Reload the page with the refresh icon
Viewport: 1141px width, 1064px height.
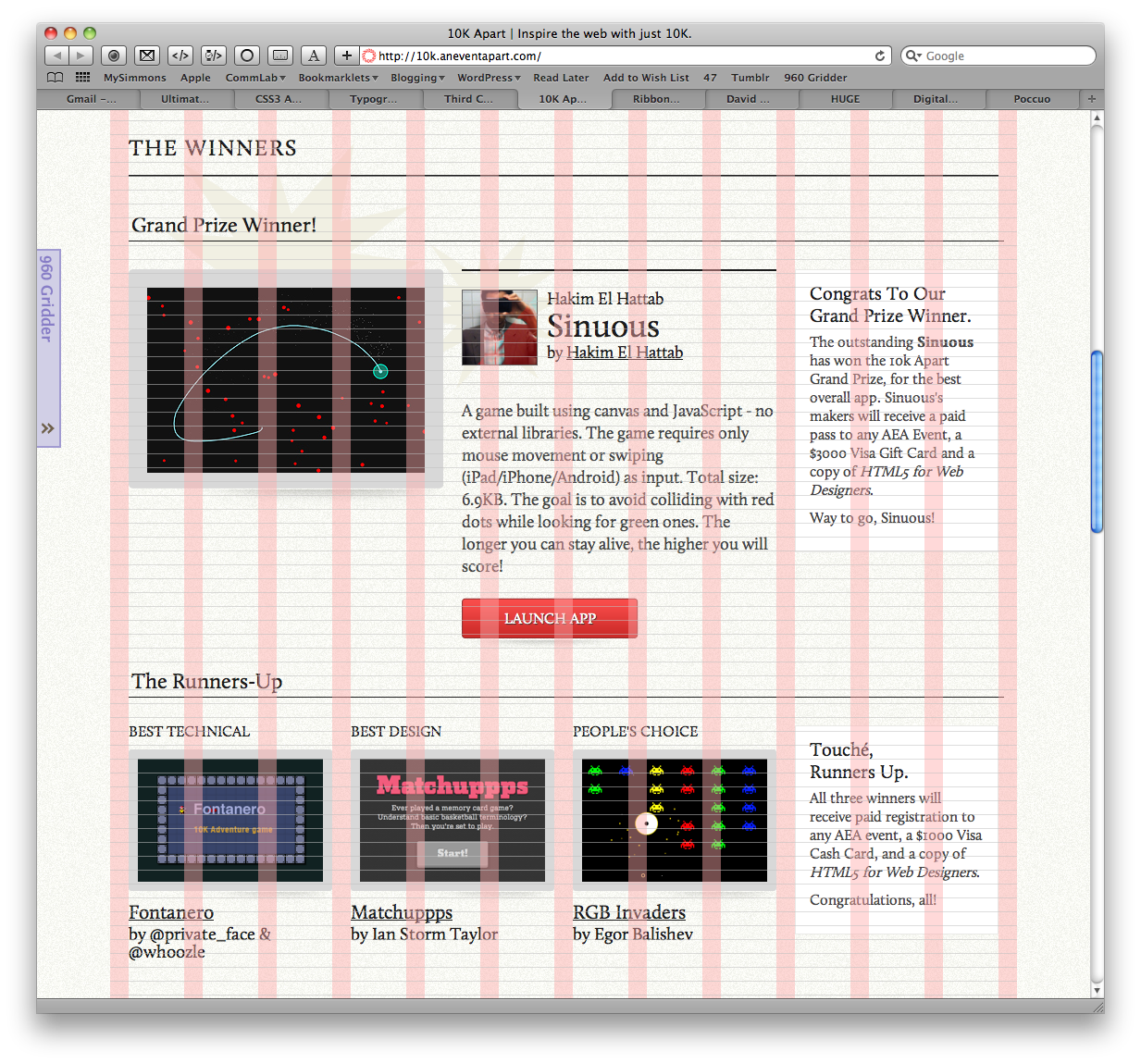880,56
